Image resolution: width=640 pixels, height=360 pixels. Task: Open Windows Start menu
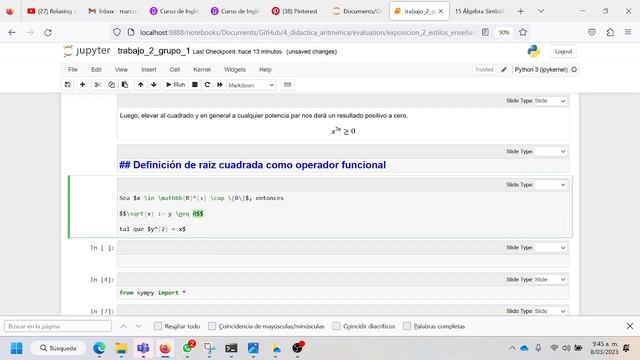(x=17, y=348)
